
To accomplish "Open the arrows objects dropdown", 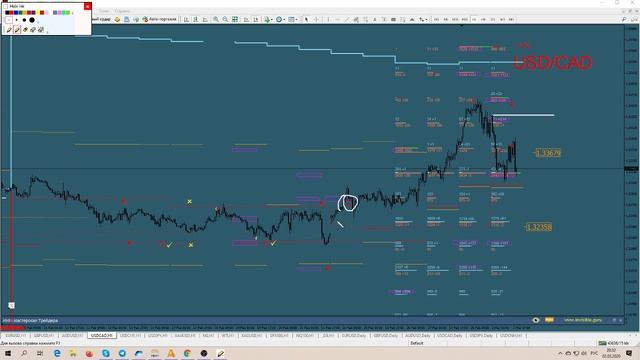I will [x=423, y=19].
